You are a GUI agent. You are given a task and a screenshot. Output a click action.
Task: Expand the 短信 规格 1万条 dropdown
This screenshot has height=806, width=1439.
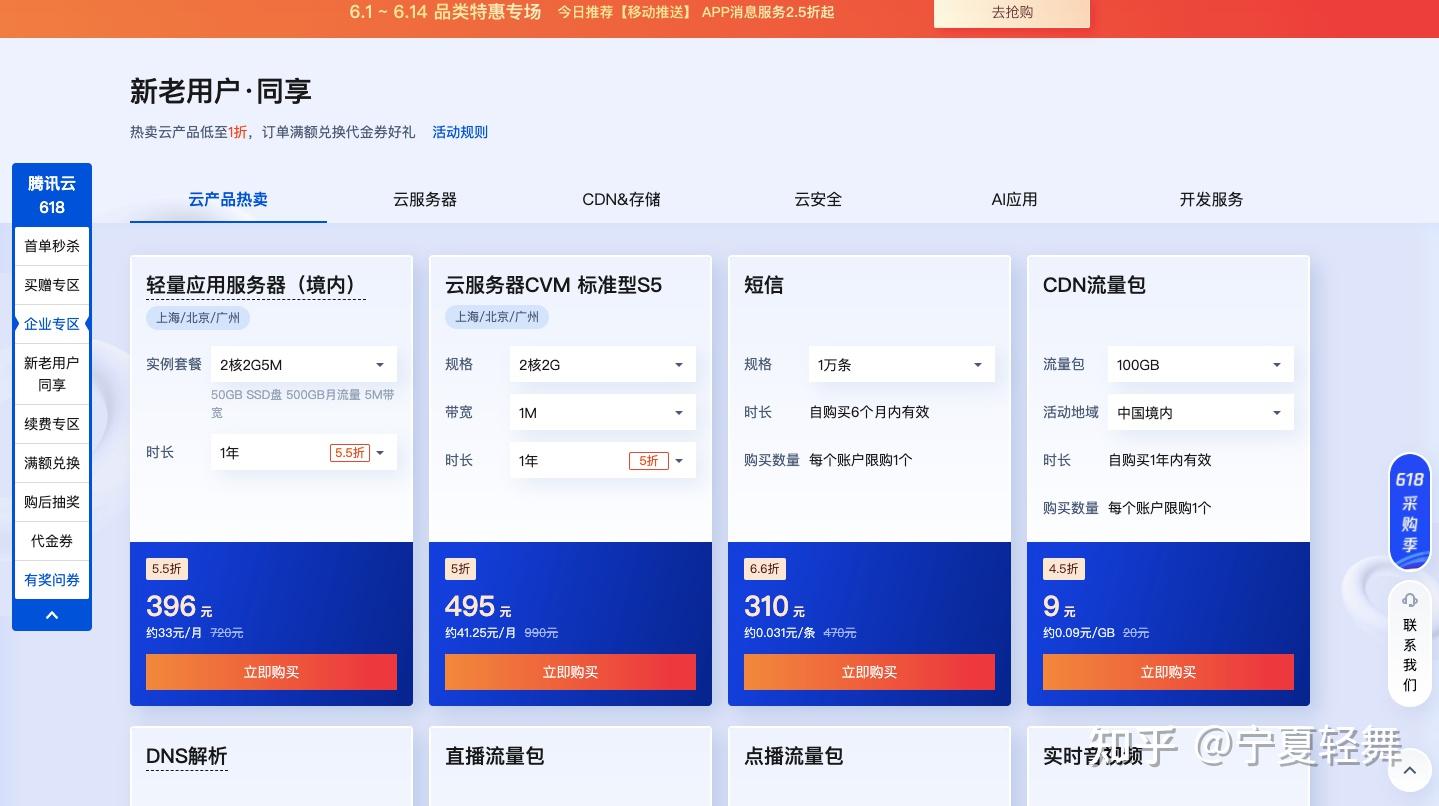[902, 365]
